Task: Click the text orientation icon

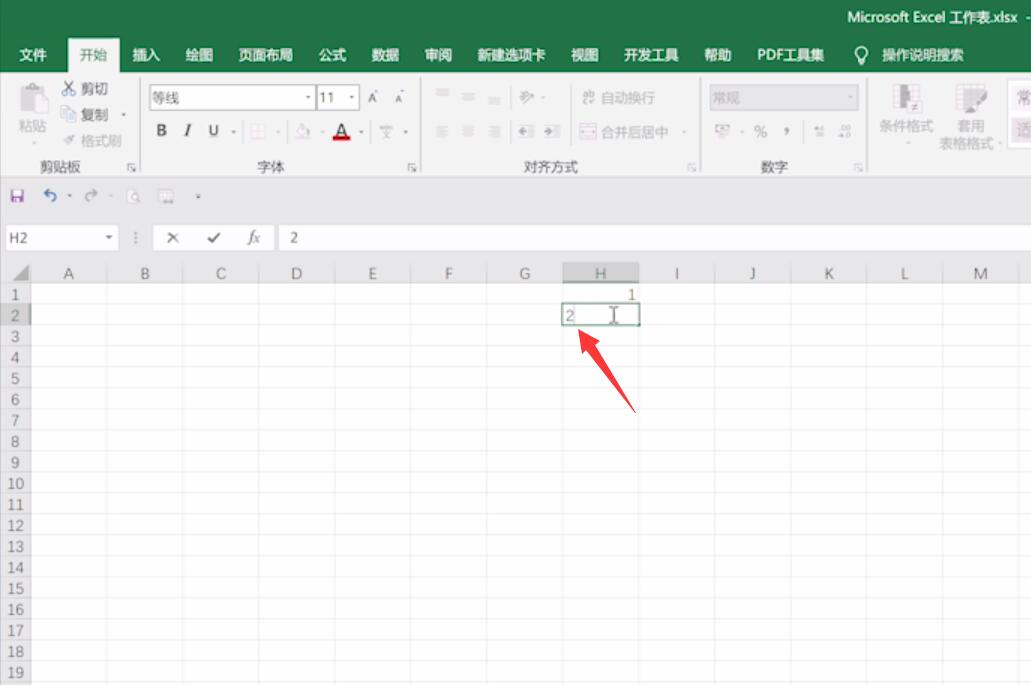Action: click(x=526, y=97)
